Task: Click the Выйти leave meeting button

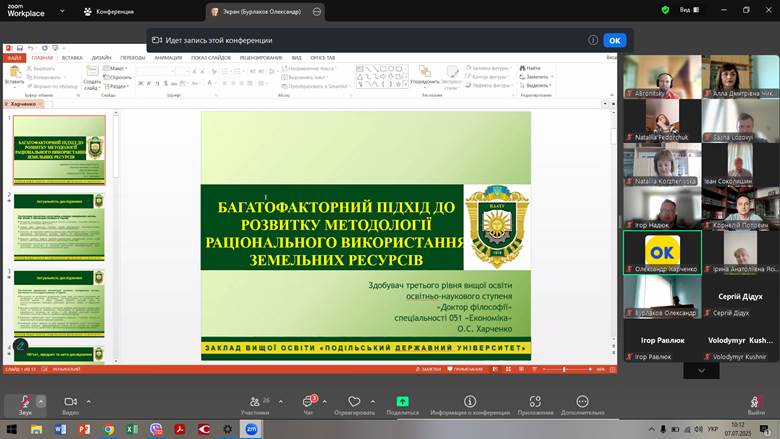Action: coord(757,401)
